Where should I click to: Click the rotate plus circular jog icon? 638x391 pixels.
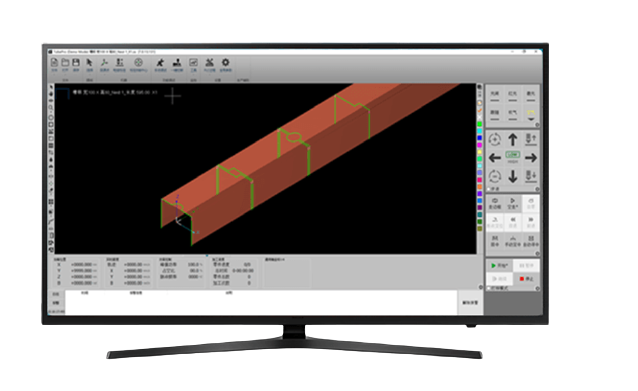[x=495, y=140]
